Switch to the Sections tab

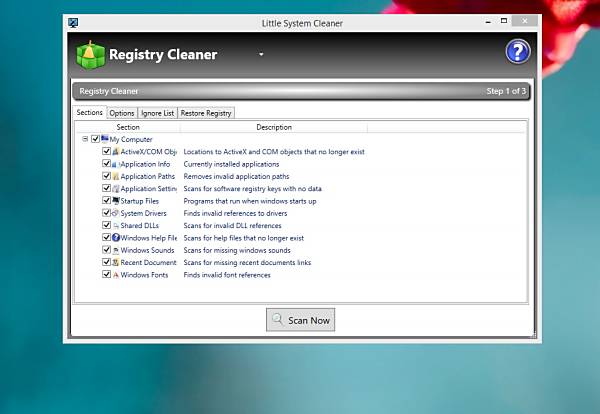click(x=90, y=112)
